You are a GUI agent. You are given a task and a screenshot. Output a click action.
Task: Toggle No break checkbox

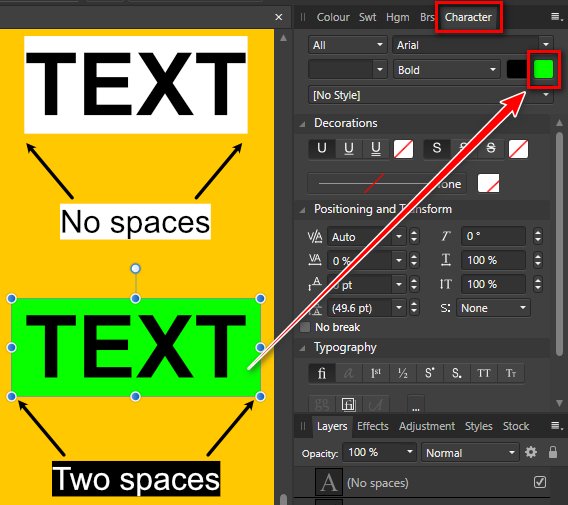[305, 327]
